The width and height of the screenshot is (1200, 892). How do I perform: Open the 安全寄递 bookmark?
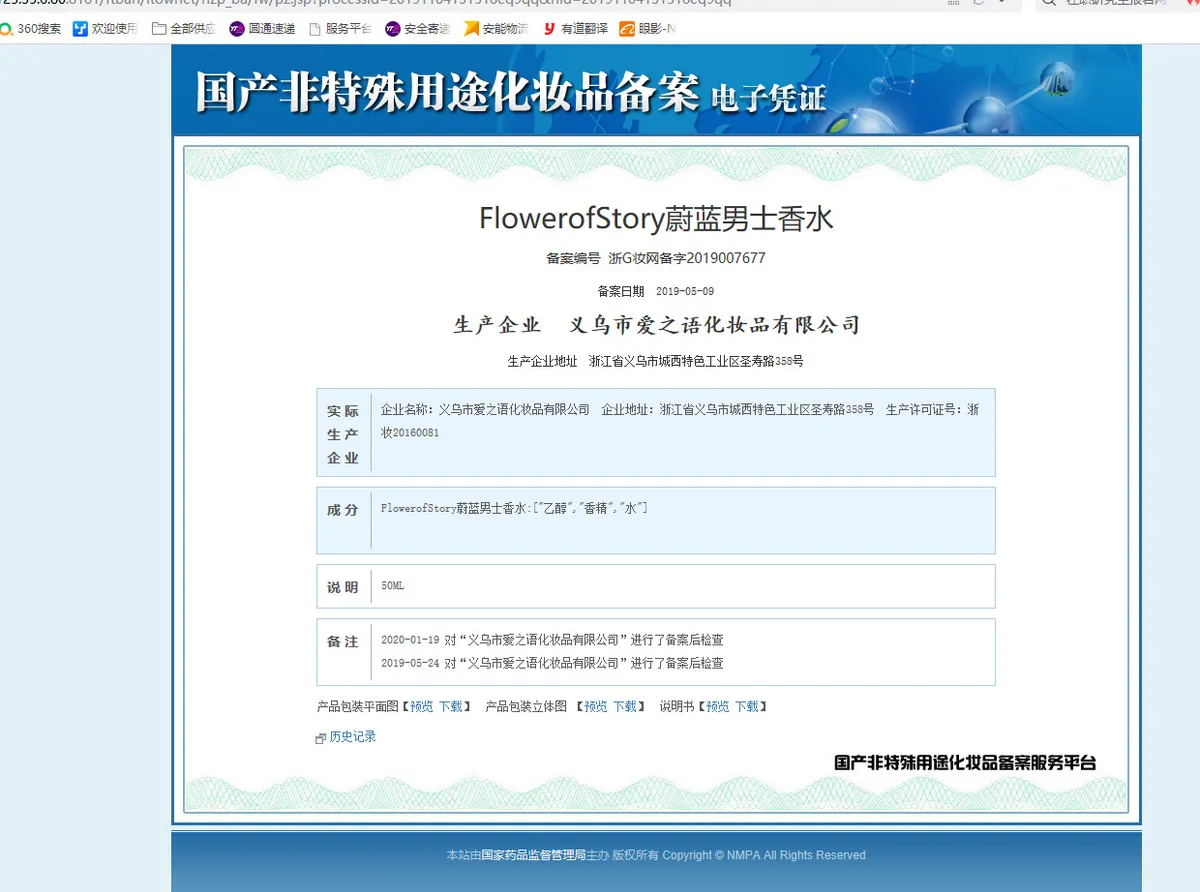tap(418, 29)
